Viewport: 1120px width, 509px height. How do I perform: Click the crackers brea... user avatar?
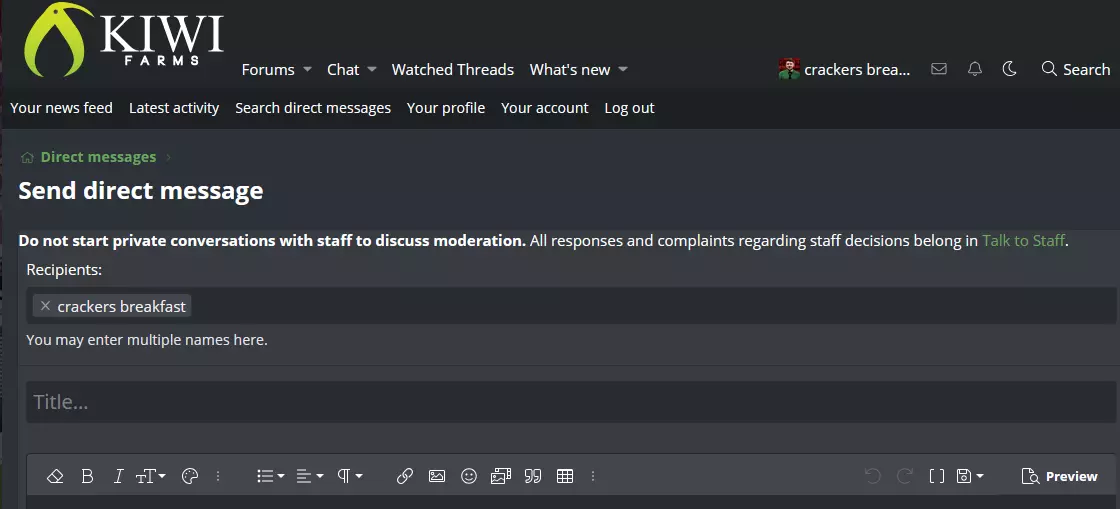(789, 69)
